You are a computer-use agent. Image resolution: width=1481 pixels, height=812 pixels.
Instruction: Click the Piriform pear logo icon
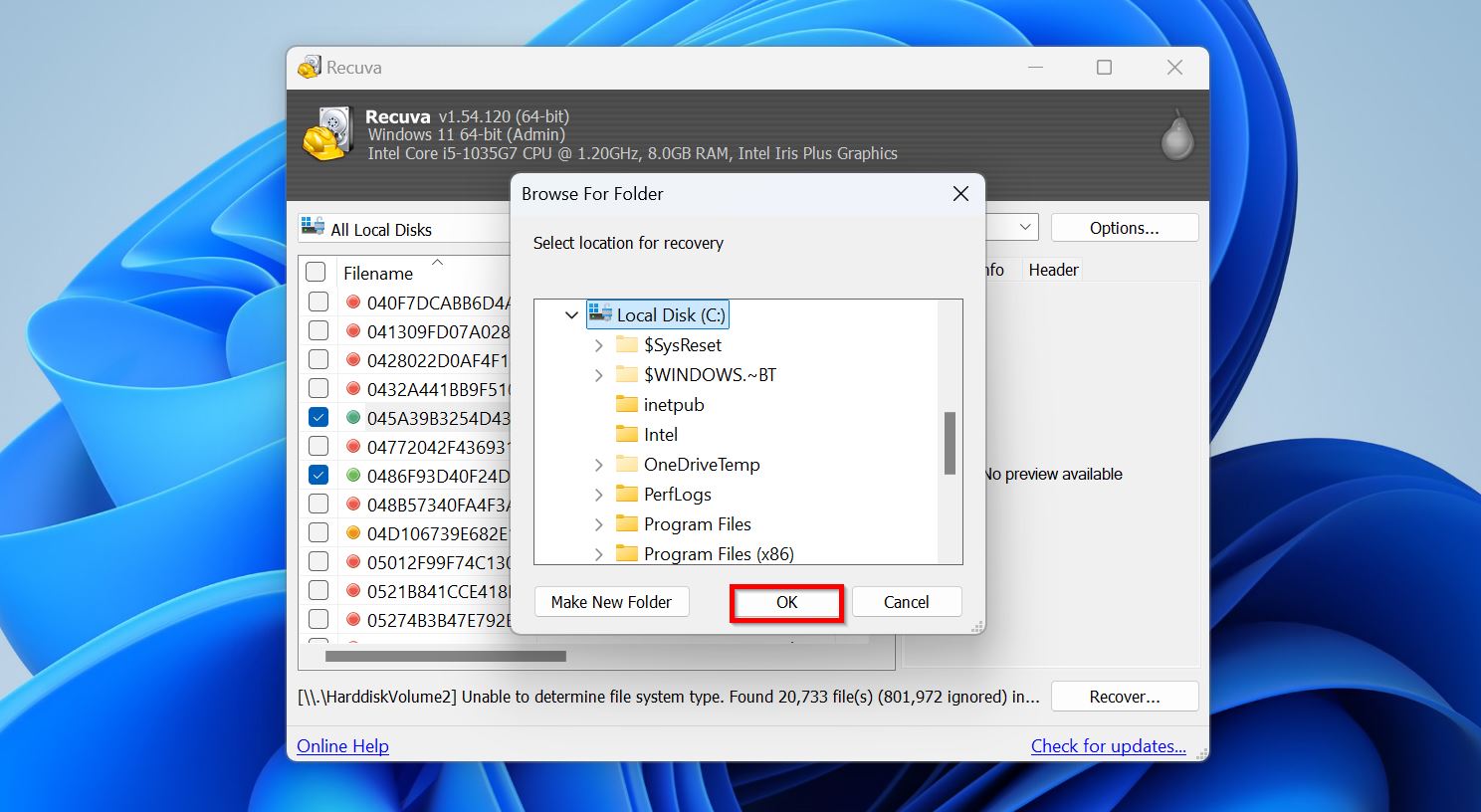[x=1176, y=135]
